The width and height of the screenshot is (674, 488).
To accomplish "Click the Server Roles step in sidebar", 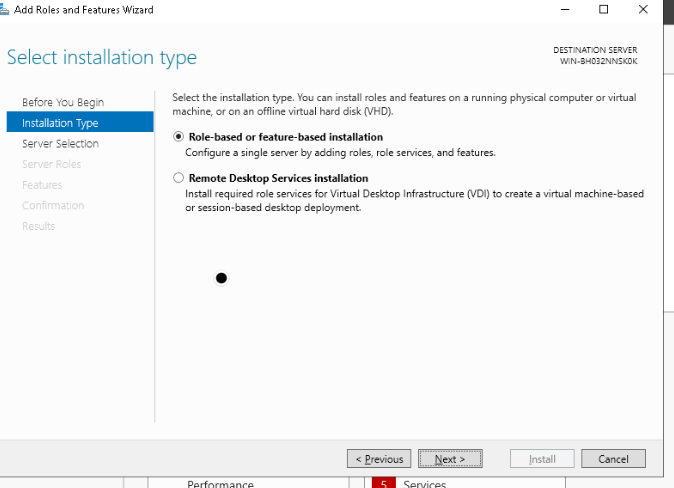I will click(52, 164).
